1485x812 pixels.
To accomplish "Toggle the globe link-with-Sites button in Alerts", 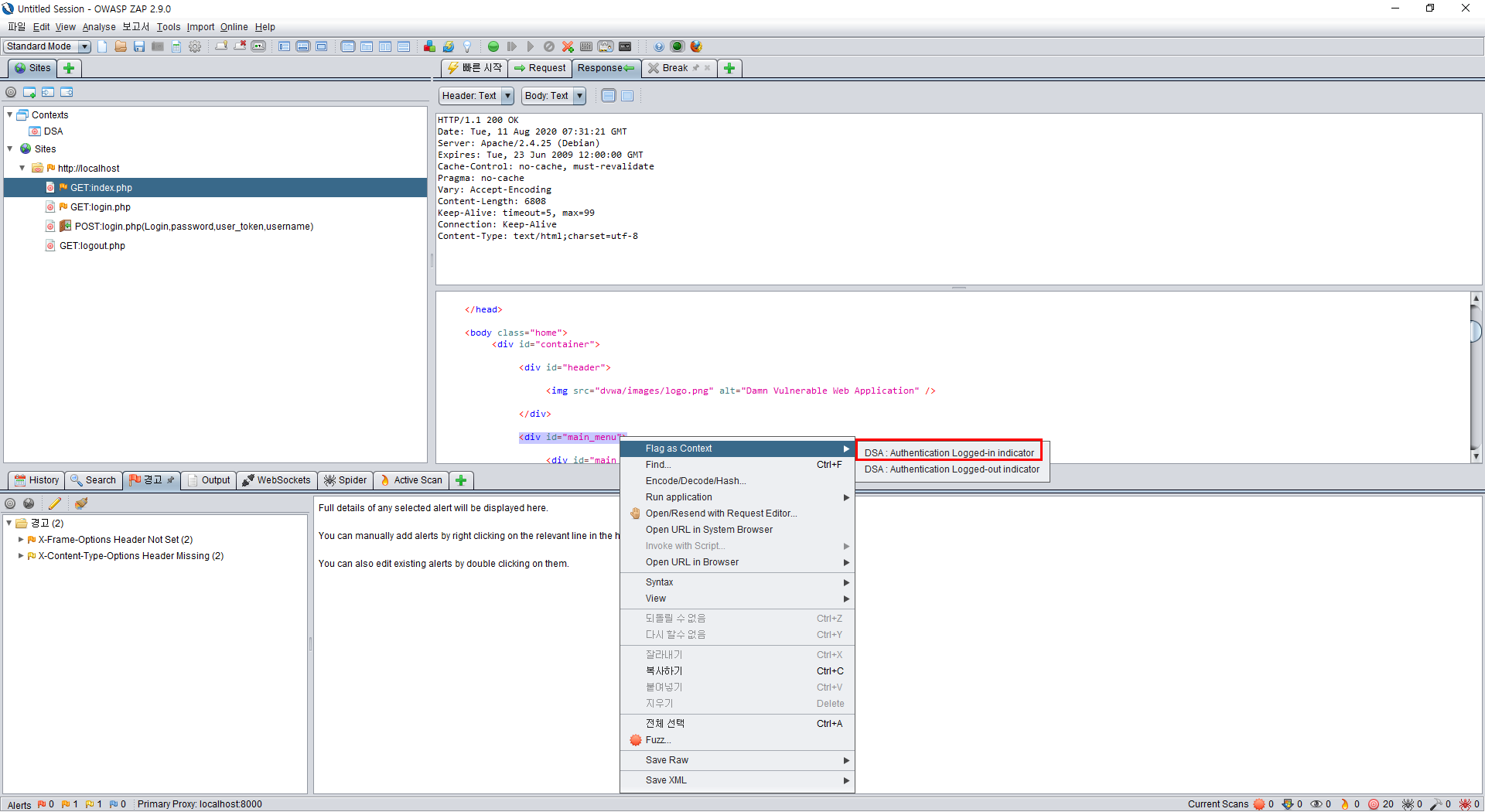I will click(x=29, y=503).
